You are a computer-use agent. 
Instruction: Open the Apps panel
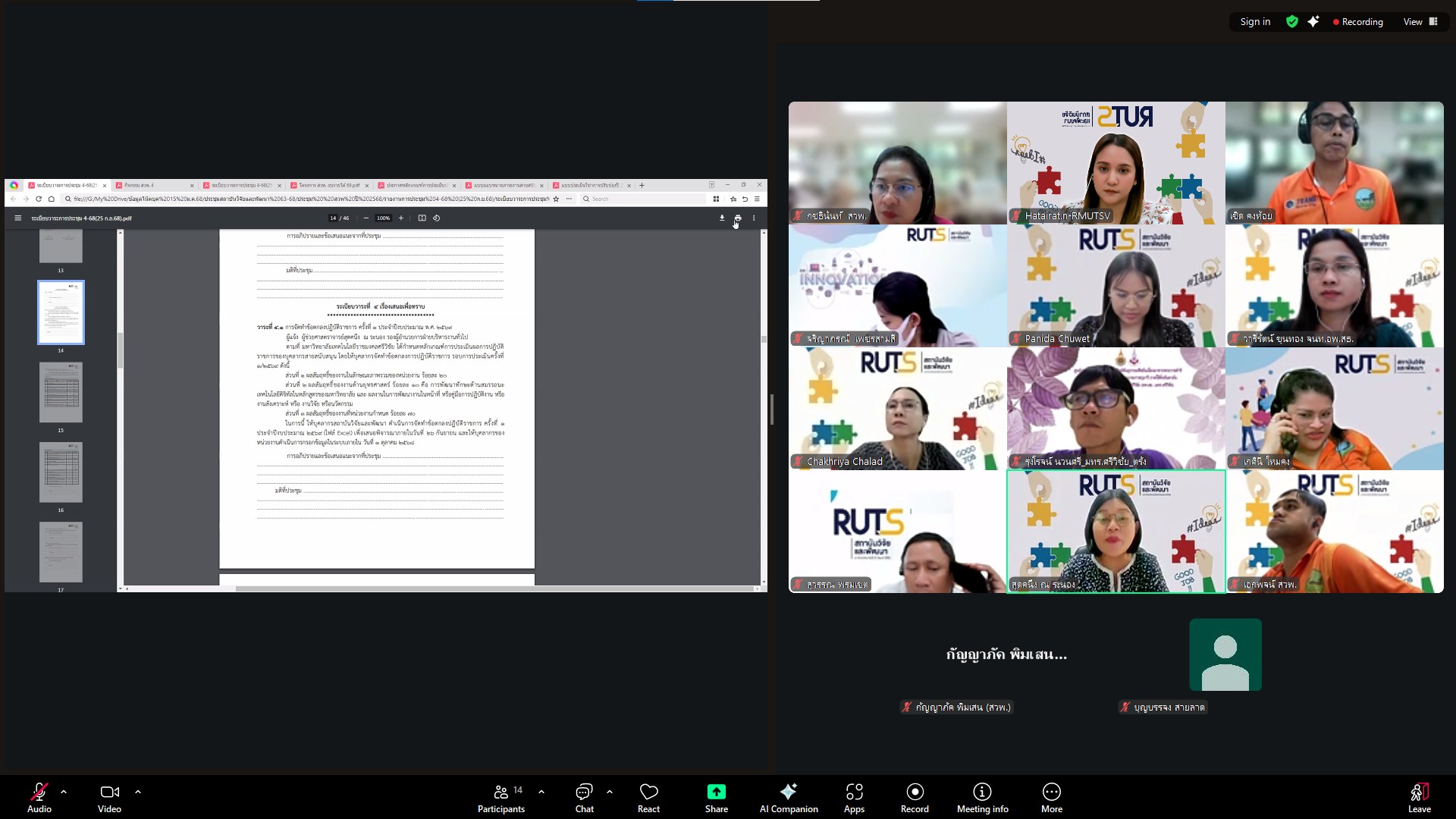pos(854,798)
